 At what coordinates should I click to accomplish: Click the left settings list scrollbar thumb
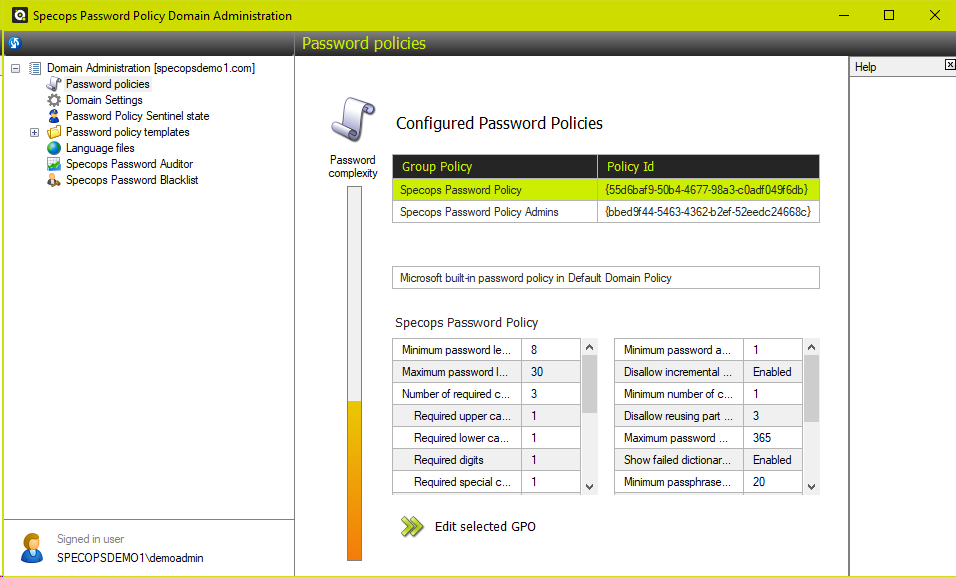pos(589,384)
